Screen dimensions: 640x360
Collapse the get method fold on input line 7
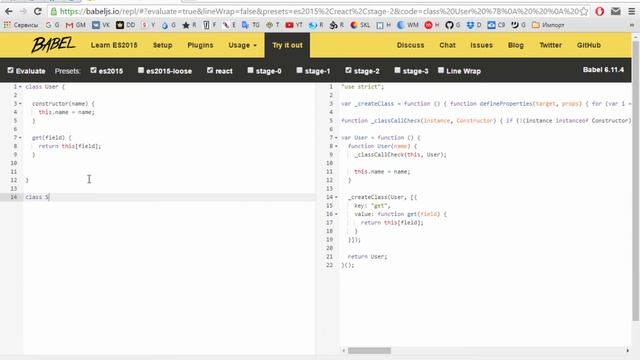pyautogui.click(x=20, y=138)
